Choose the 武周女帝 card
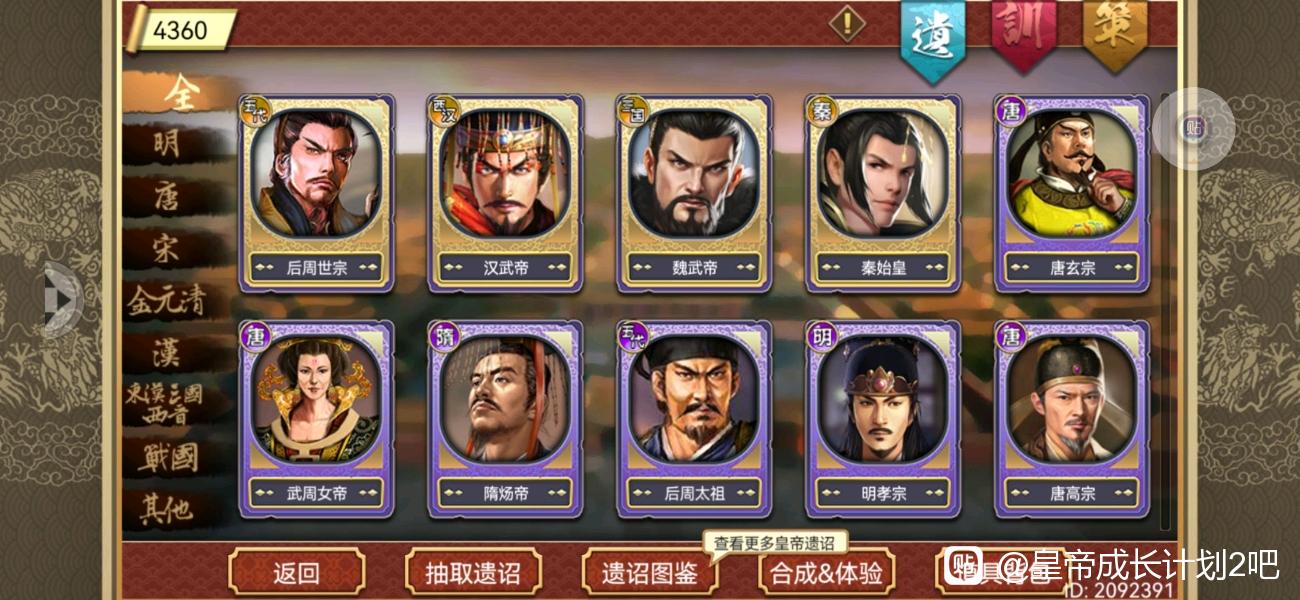The image size is (1300, 600). click(316, 419)
